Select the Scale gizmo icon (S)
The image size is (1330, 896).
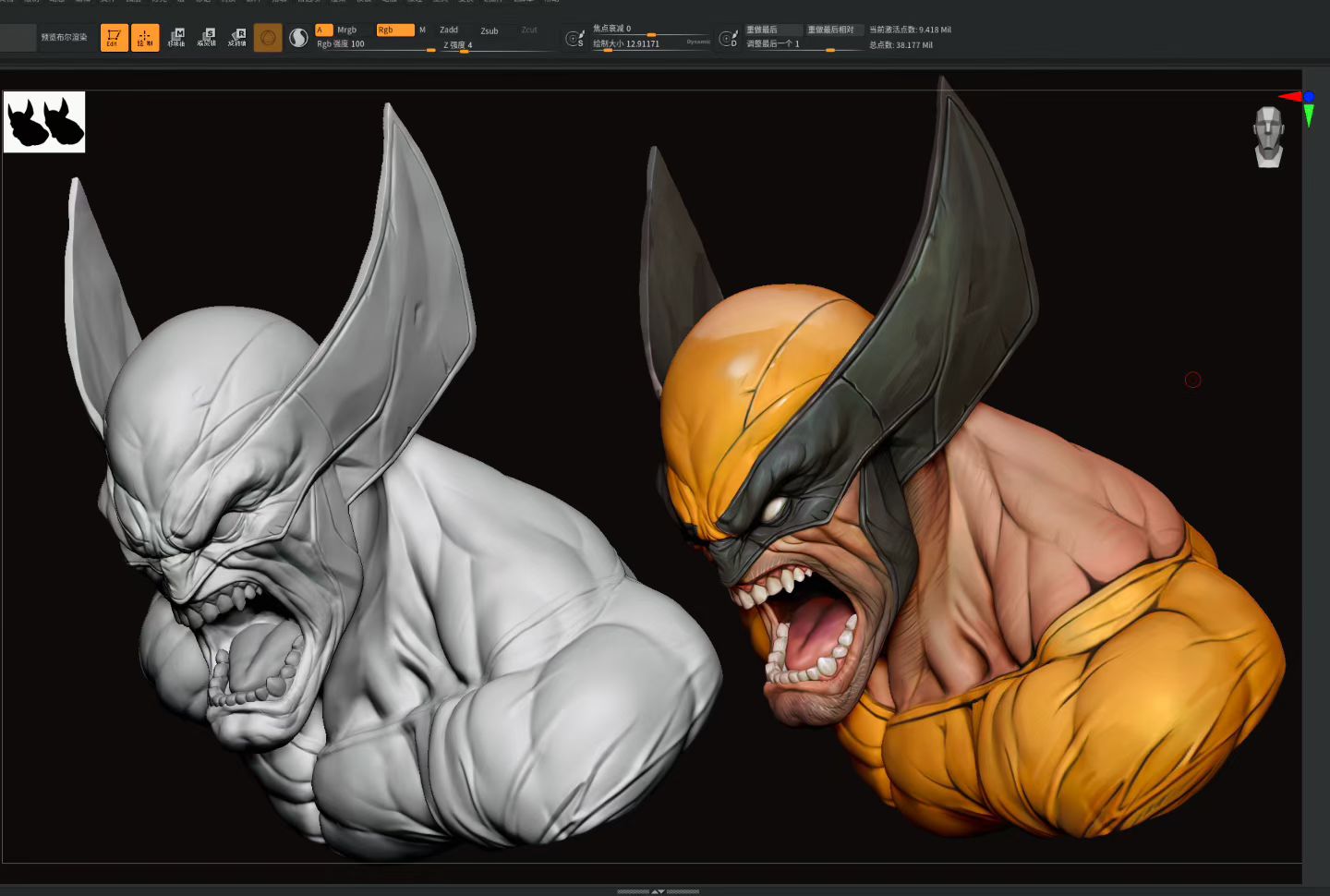pos(207,38)
